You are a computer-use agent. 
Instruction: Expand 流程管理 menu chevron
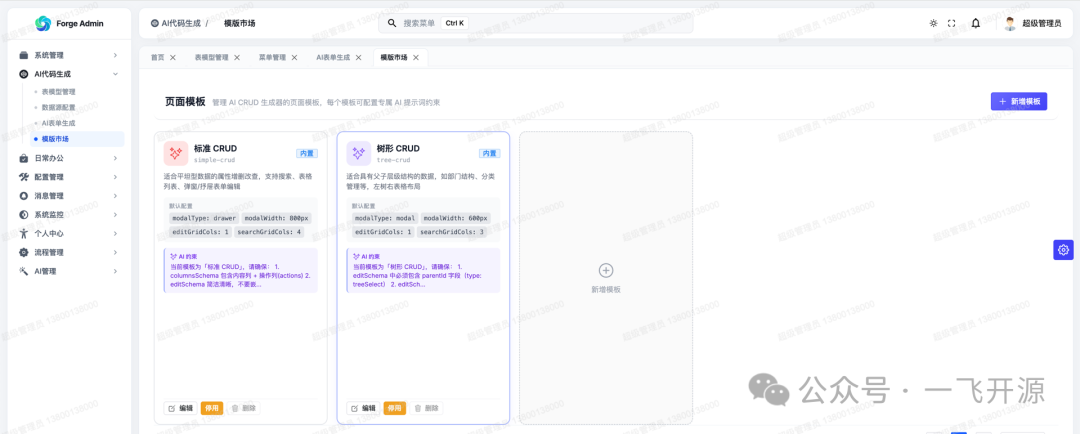coord(115,252)
